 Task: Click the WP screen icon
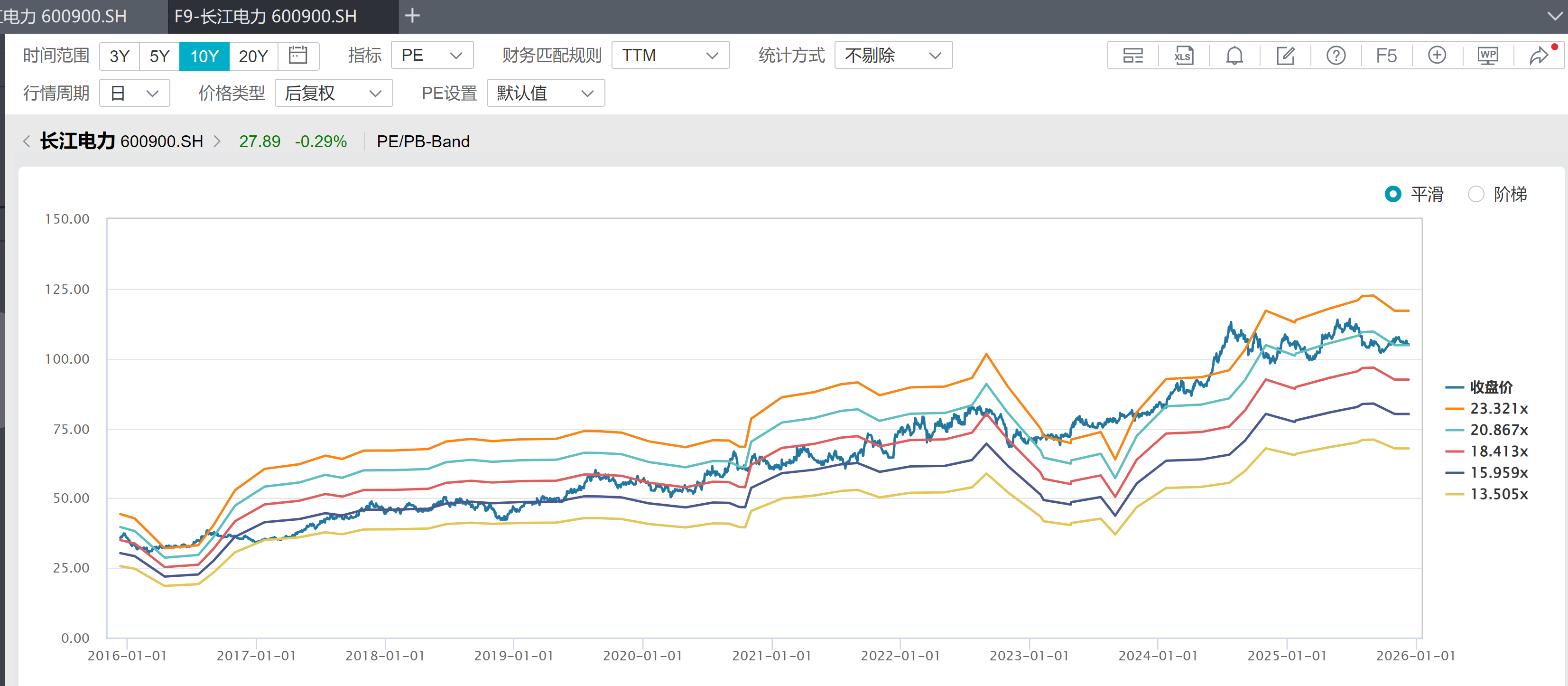click(x=1488, y=56)
